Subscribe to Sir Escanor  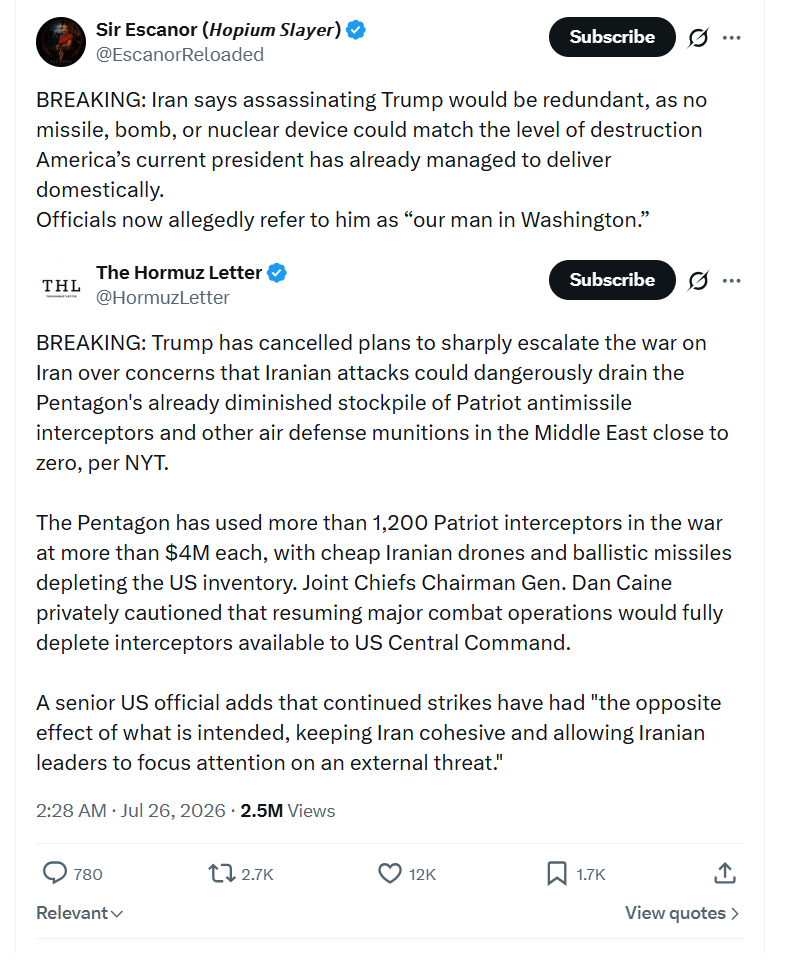coord(612,37)
